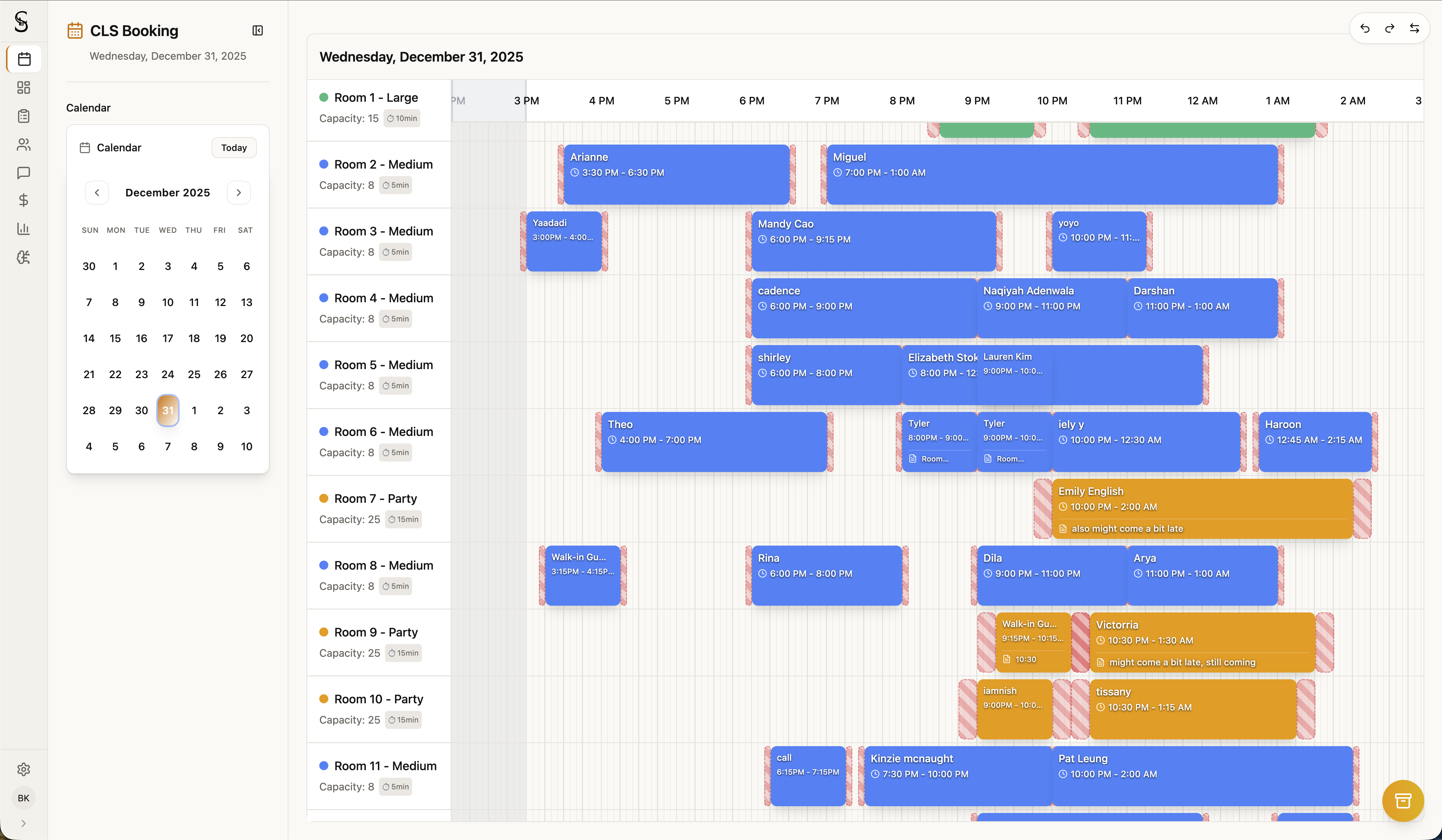Open the BK user avatar menu
This screenshot has height=840, width=1442.
coord(23,798)
